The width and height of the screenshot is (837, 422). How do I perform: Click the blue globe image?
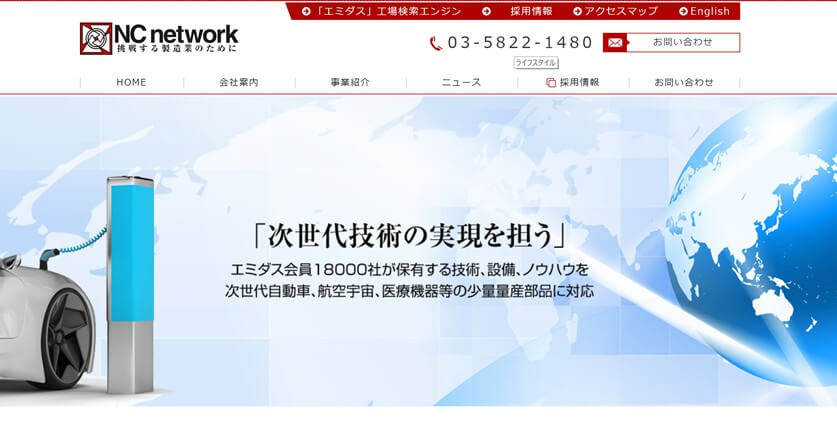pos(752,240)
